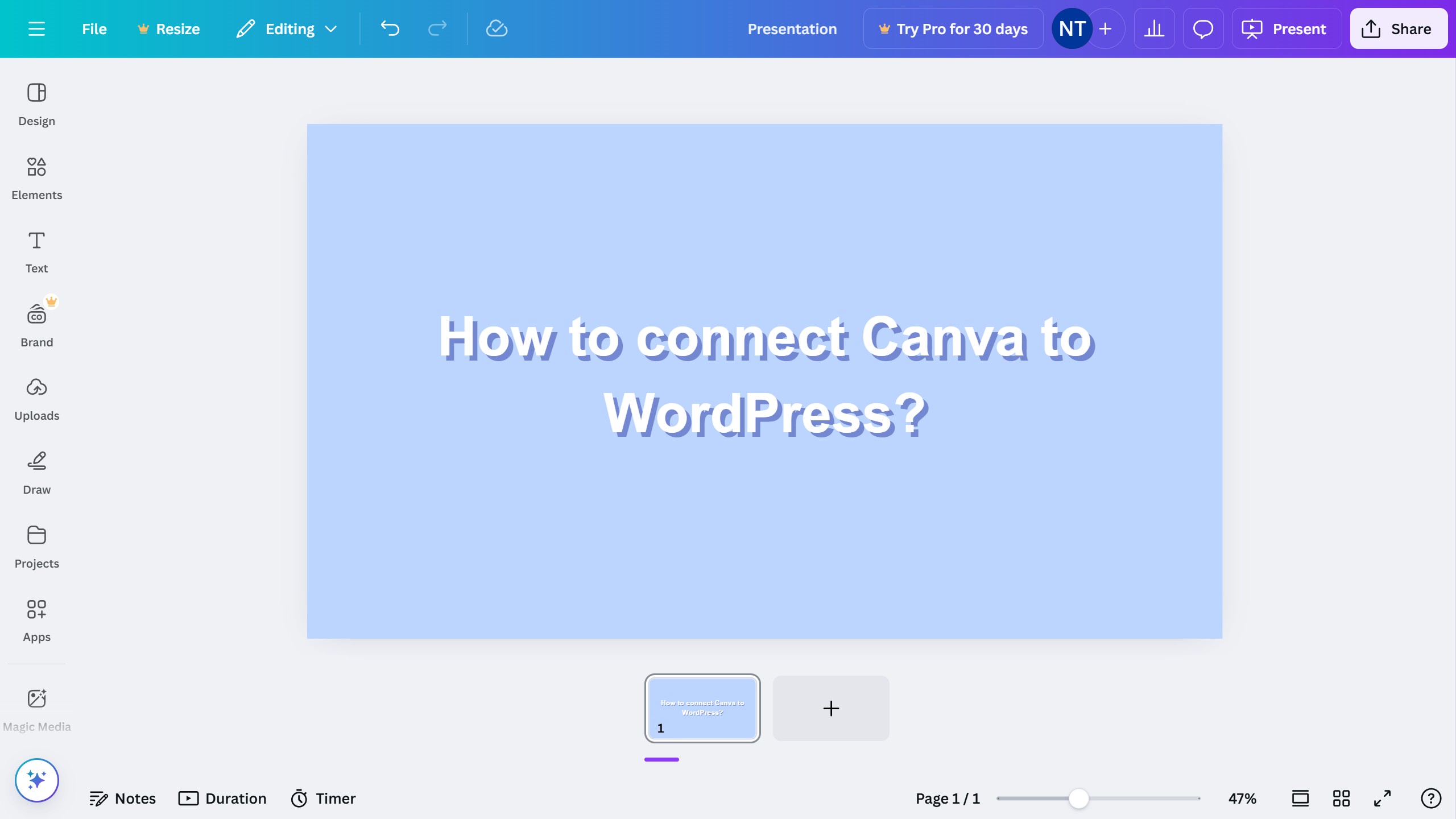
Task: Click the Present button
Action: [1287, 28]
